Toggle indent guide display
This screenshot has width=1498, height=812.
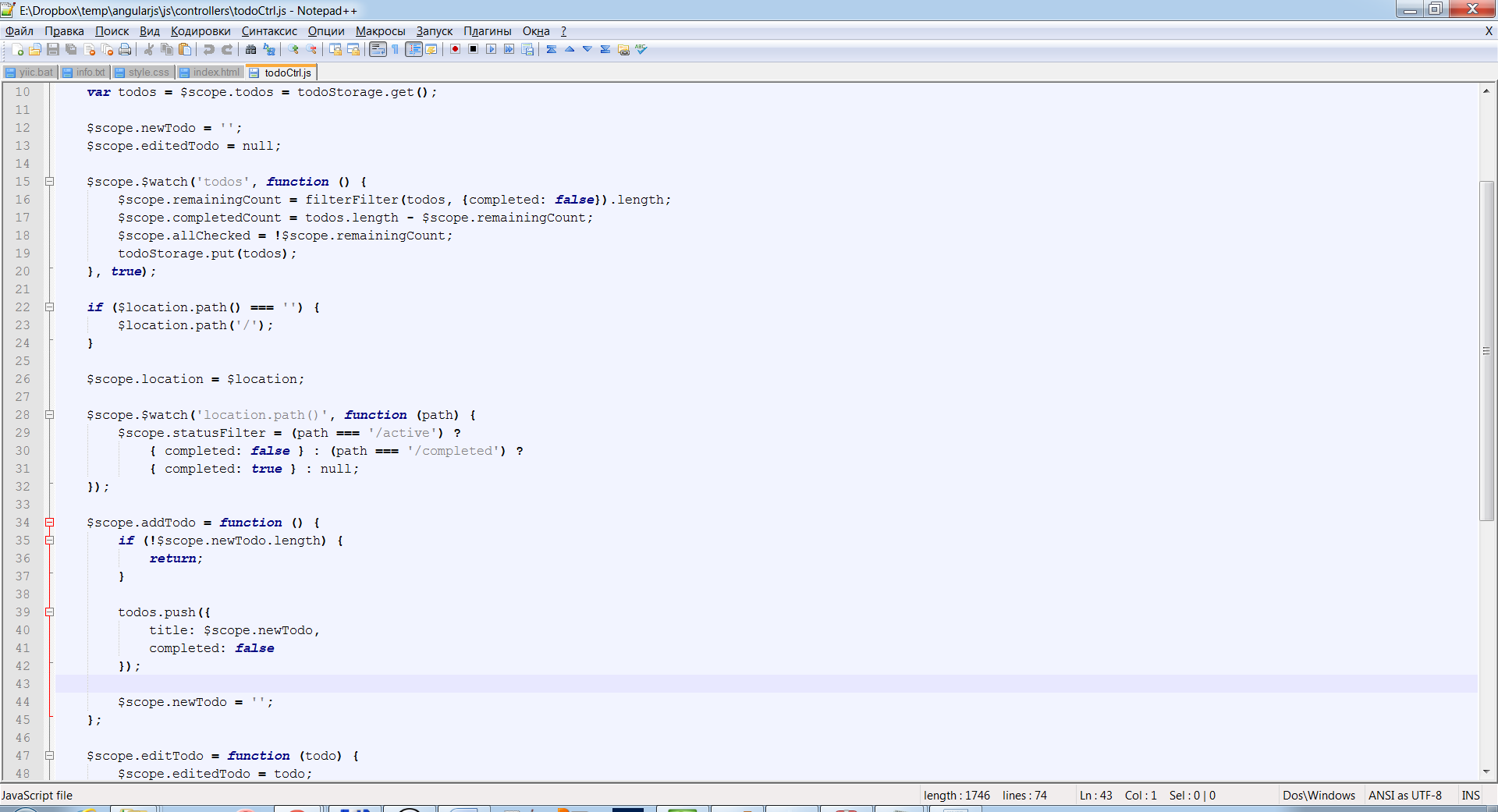414,49
